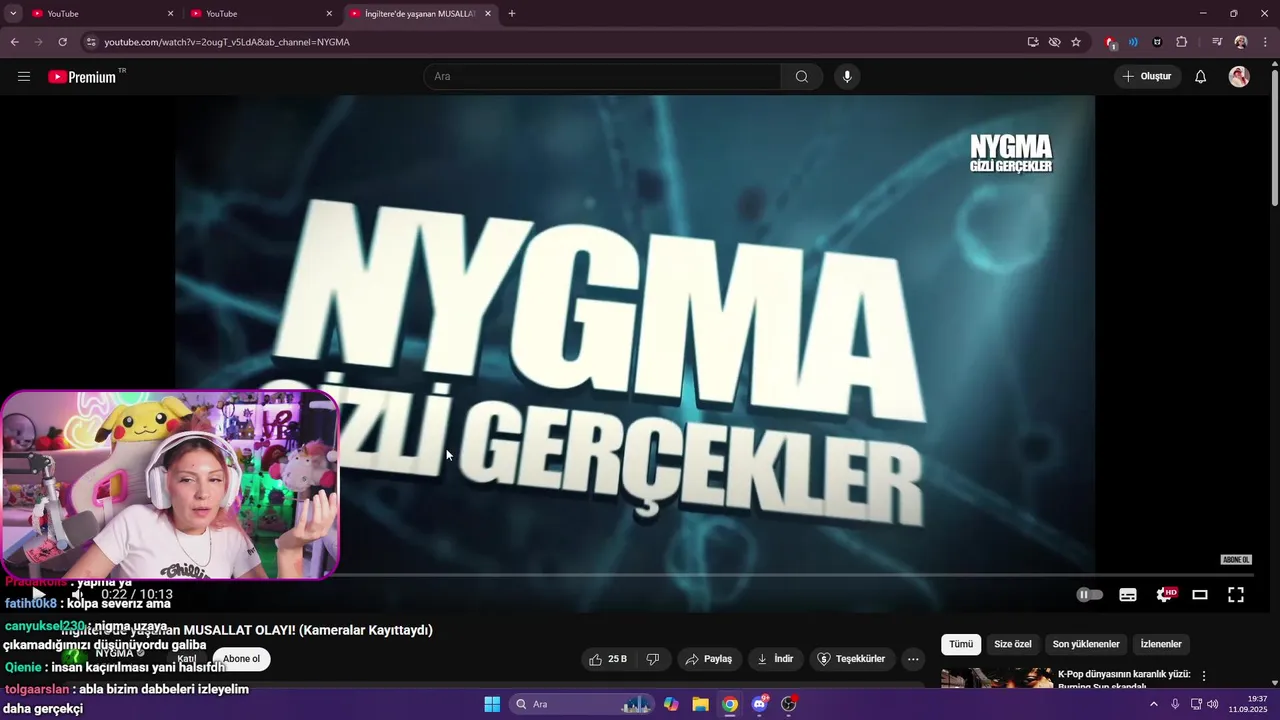This screenshot has width=1280, height=720.
Task: Open Discord from taskbar
Action: (759, 704)
